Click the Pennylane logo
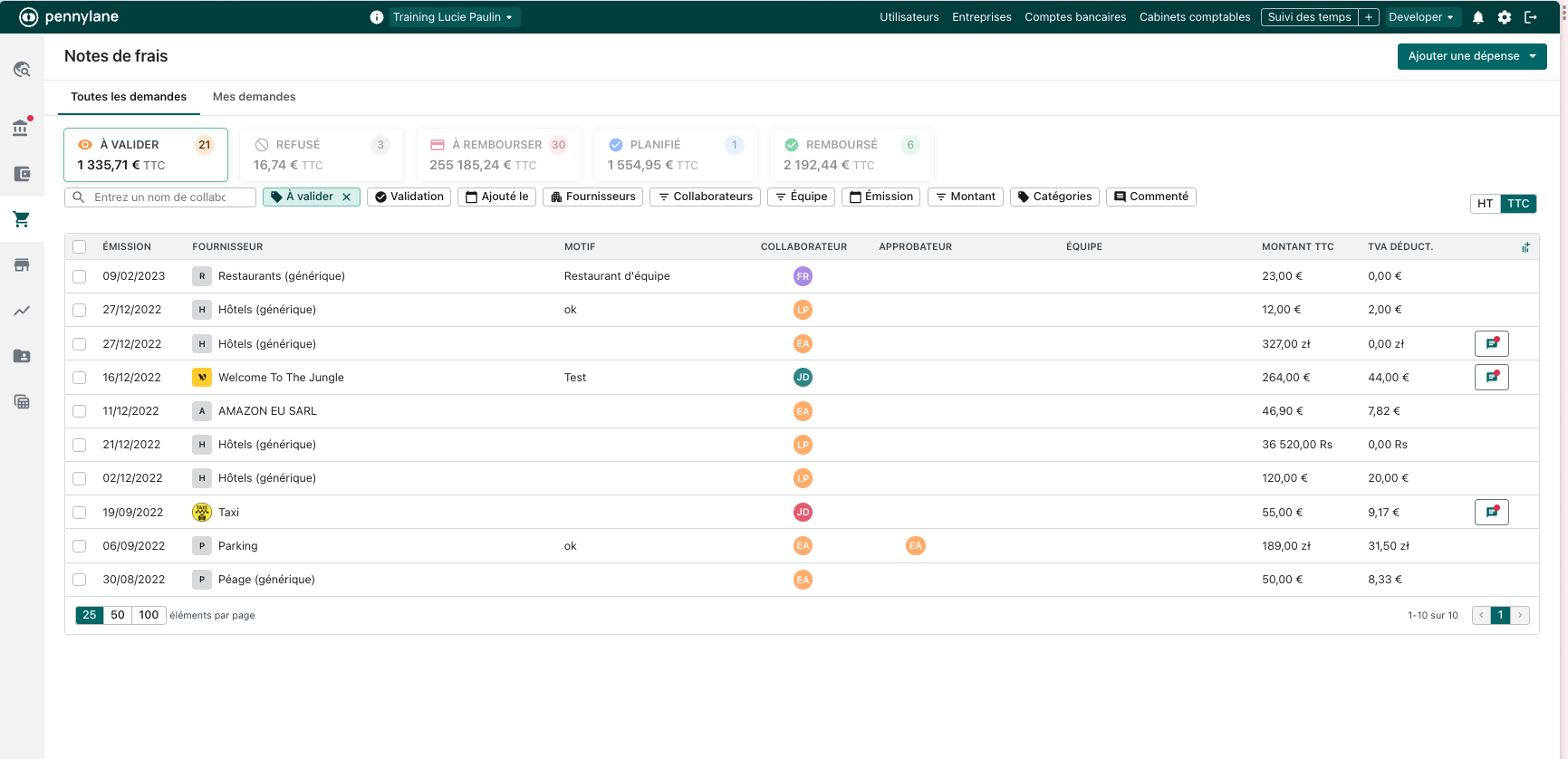The width and height of the screenshot is (1568, 759). click(x=69, y=17)
